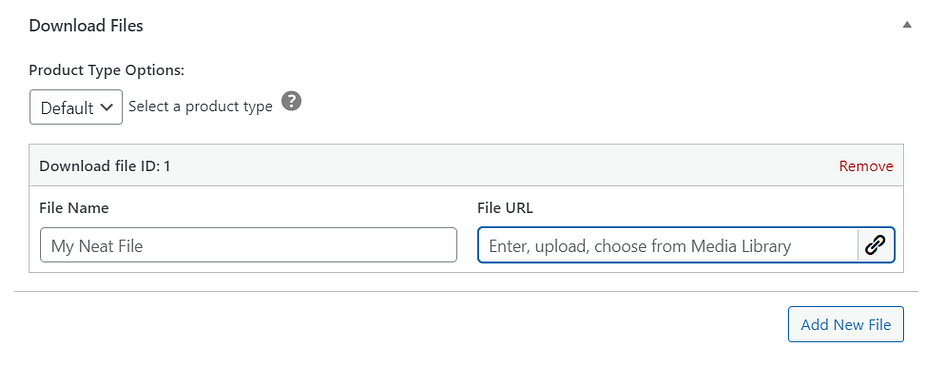This screenshot has width=927, height=368.
Task: Click the Enter, upload, choose placeholder text
Action: [x=640, y=246]
